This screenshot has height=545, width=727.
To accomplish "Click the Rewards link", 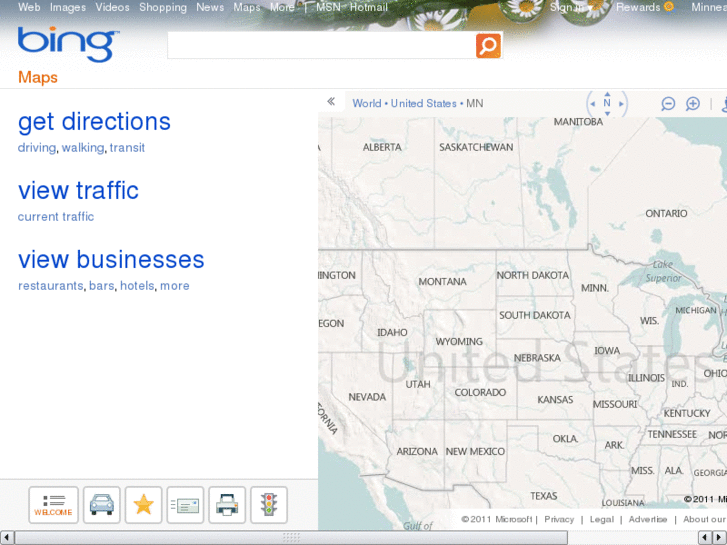I will point(638,7).
